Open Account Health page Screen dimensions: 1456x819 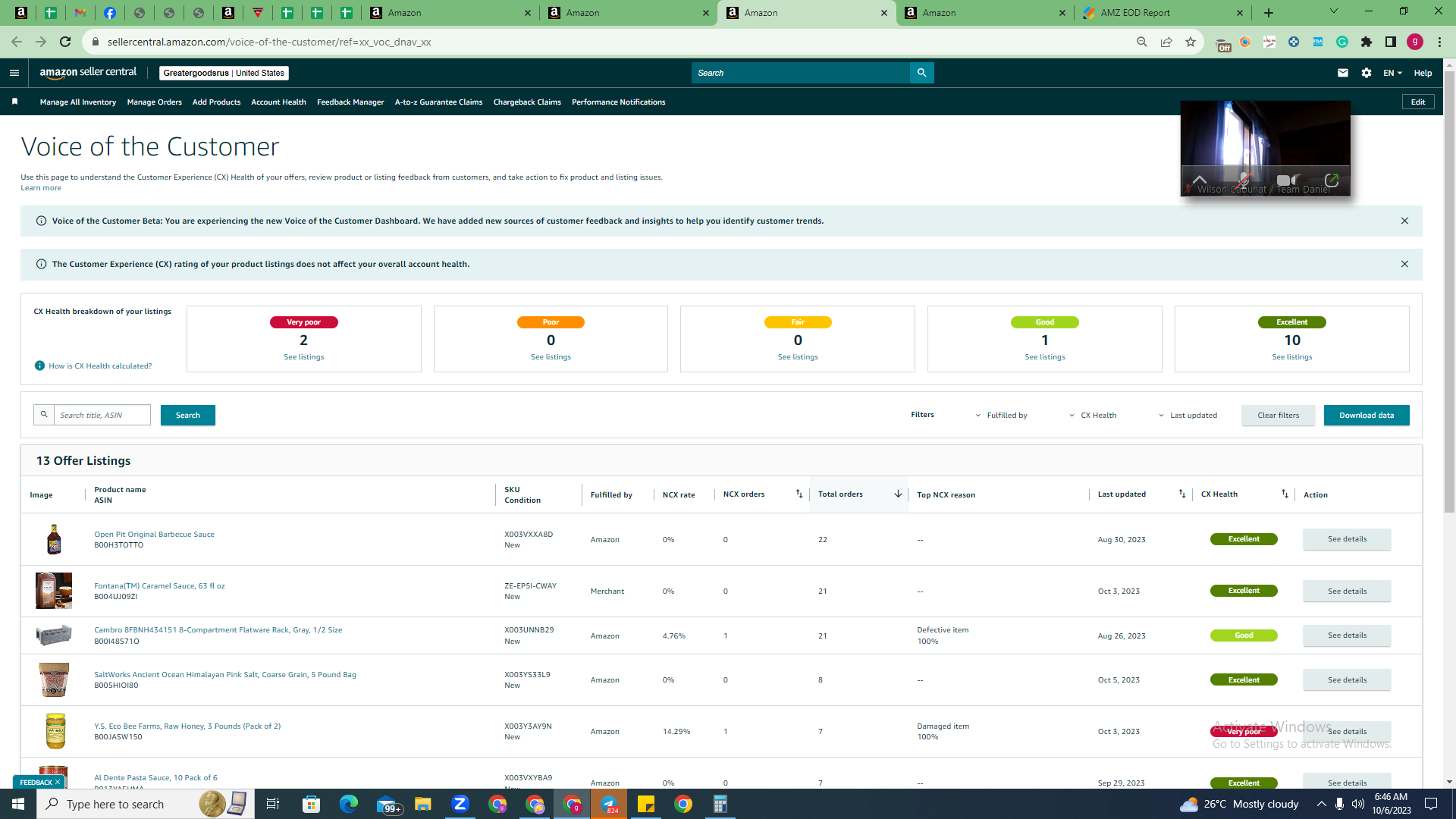point(278,102)
